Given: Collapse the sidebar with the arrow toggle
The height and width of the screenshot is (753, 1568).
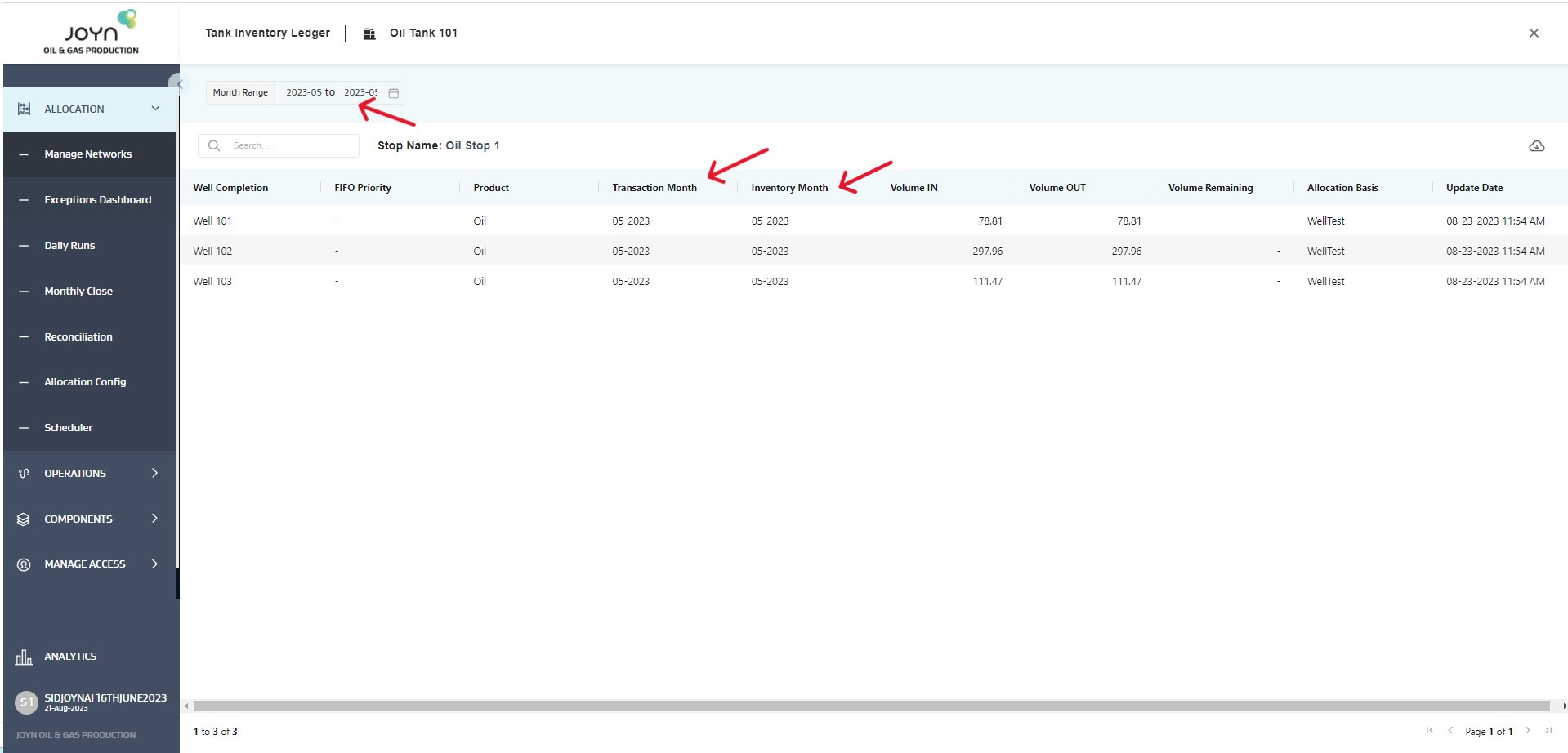Looking at the screenshot, I should pos(178,84).
